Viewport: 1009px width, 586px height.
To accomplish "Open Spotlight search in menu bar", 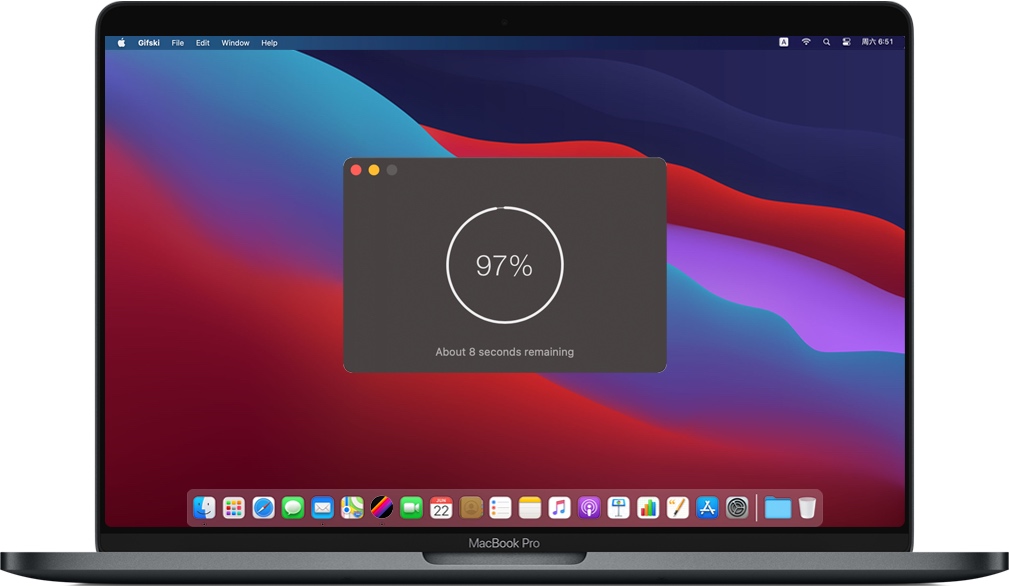I will 826,43.
